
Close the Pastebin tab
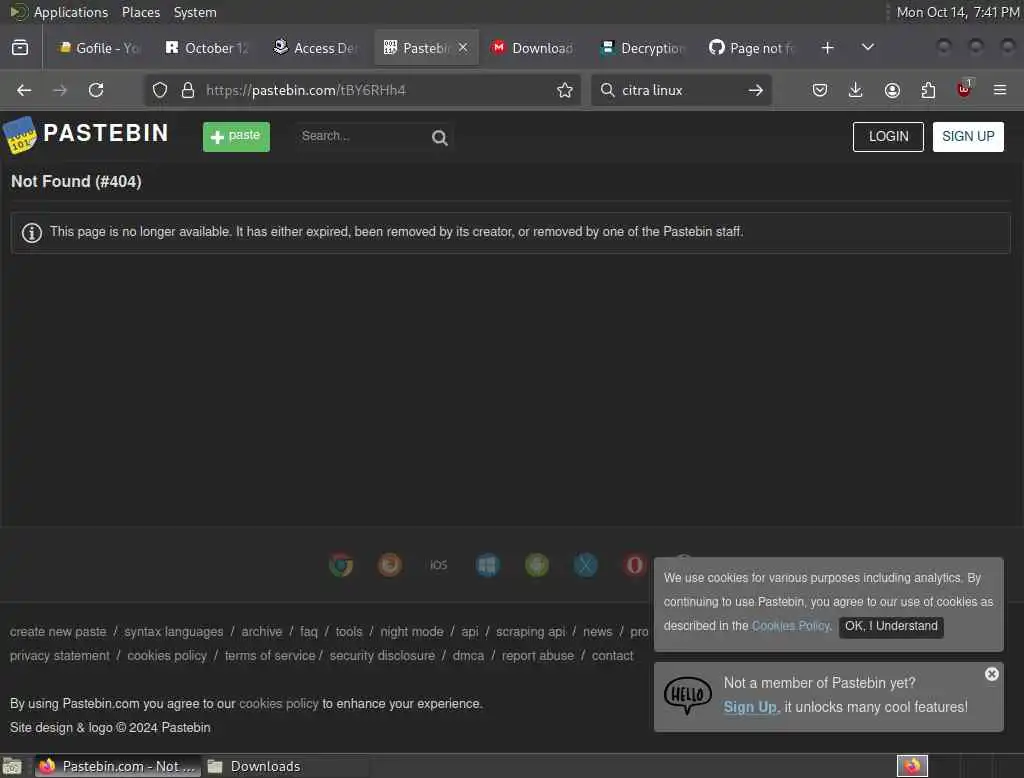[x=462, y=48]
